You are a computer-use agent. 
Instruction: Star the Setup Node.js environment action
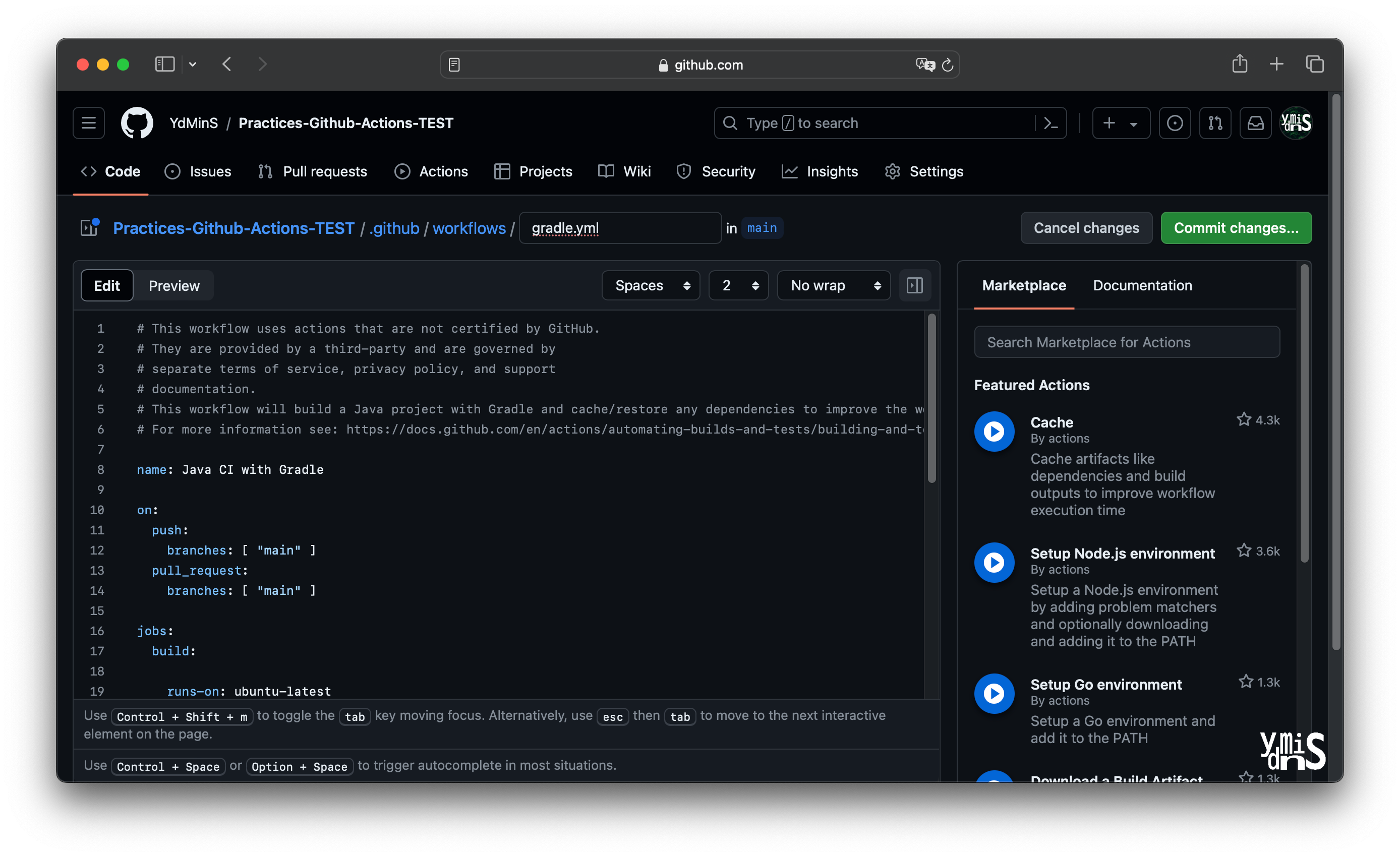click(1244, 551)
